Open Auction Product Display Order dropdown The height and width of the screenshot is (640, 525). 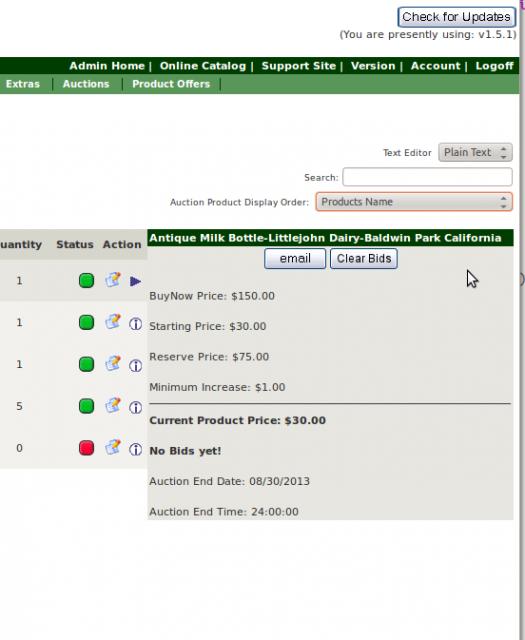[x=414, y=202]
